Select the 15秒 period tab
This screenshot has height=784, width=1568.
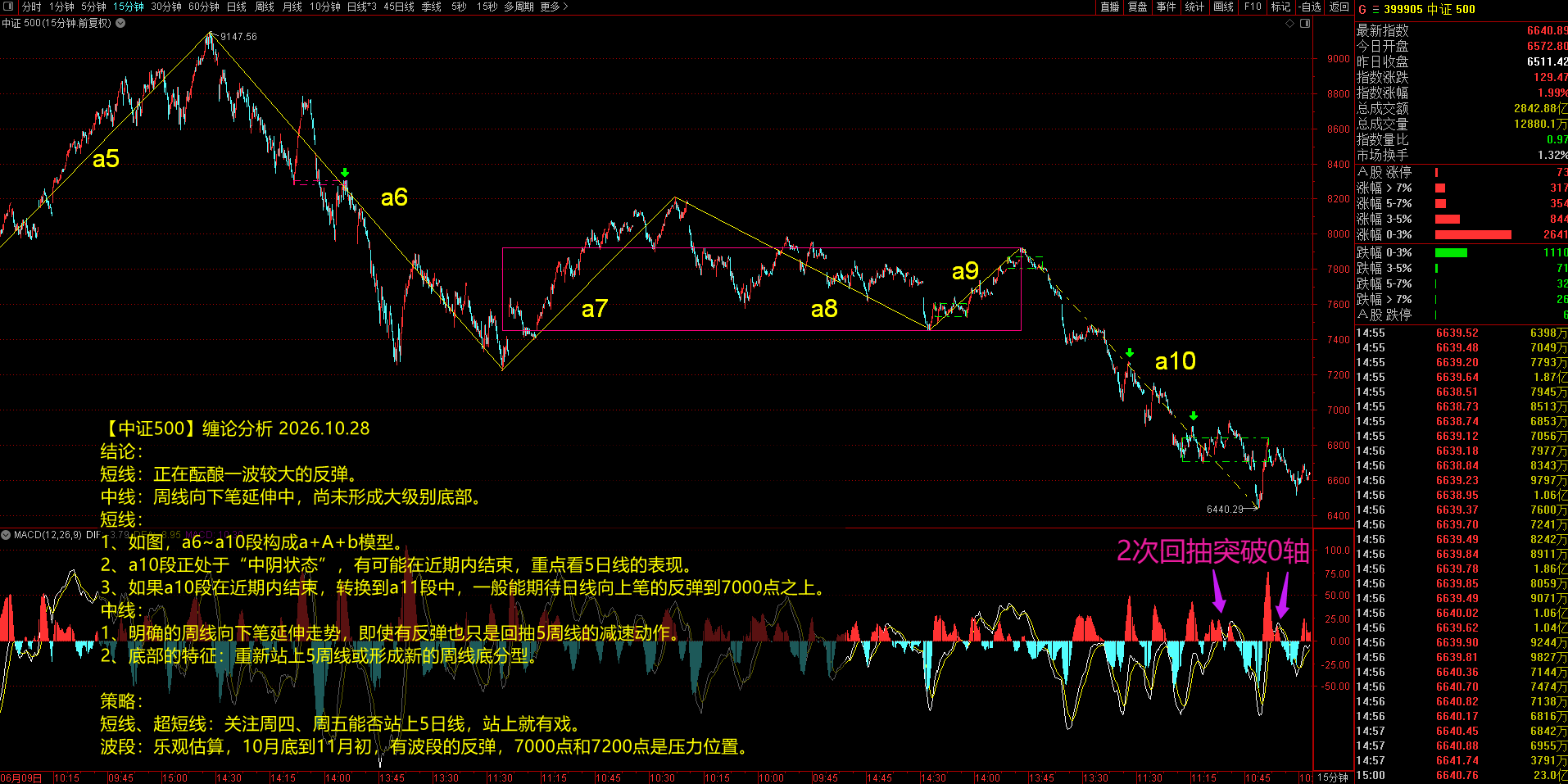point(487,7)
